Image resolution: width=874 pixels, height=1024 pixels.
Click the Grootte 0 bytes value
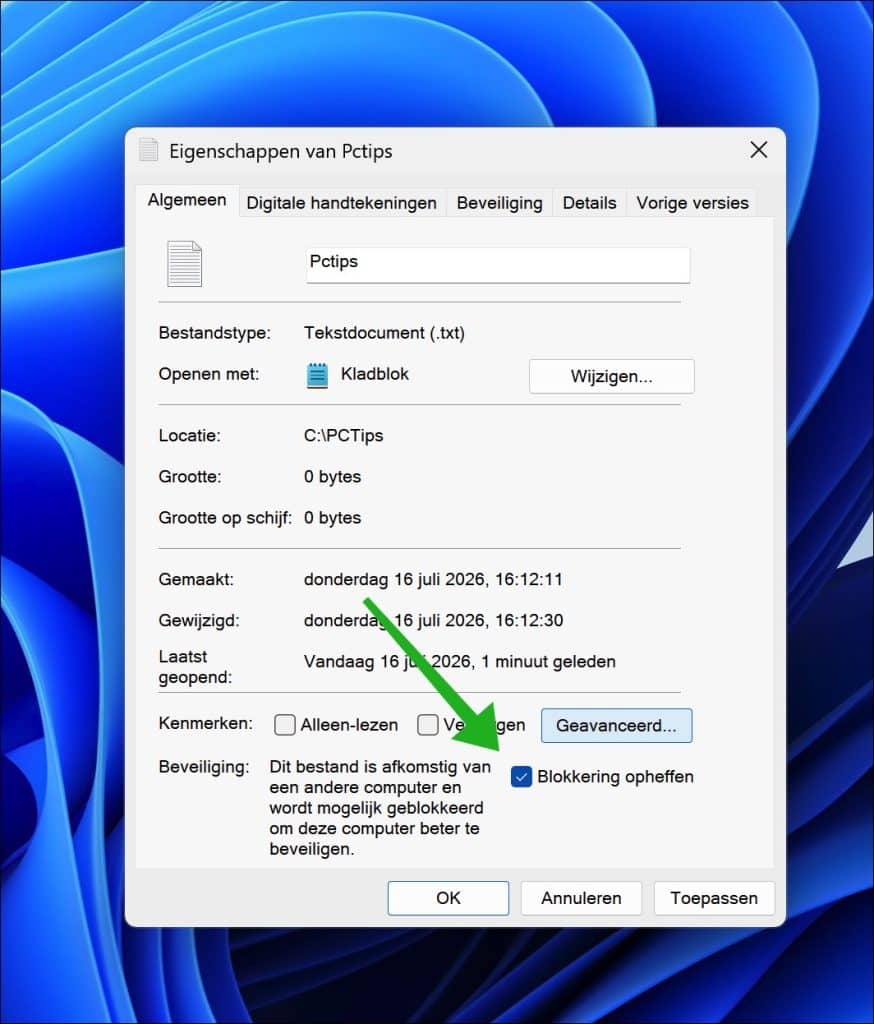(332, 477)
